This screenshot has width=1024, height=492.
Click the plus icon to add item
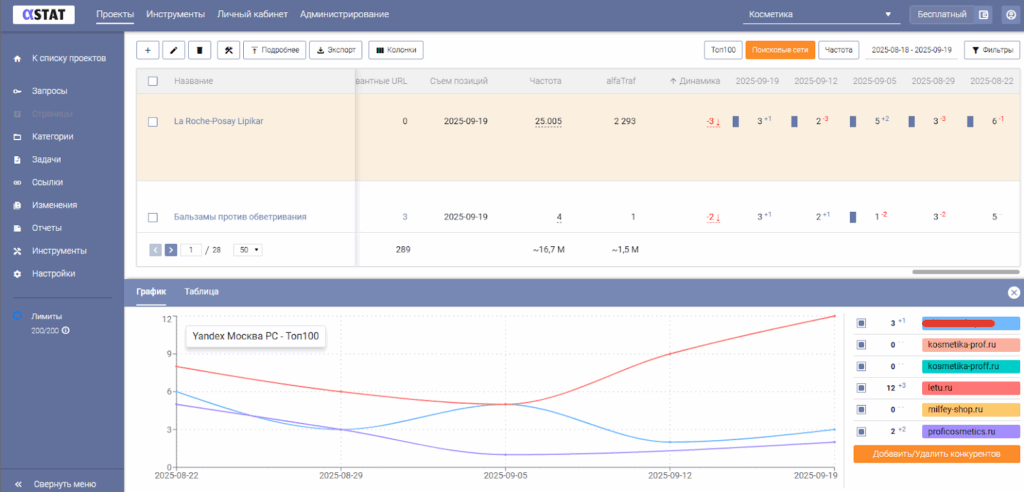(x=148, y=49)
